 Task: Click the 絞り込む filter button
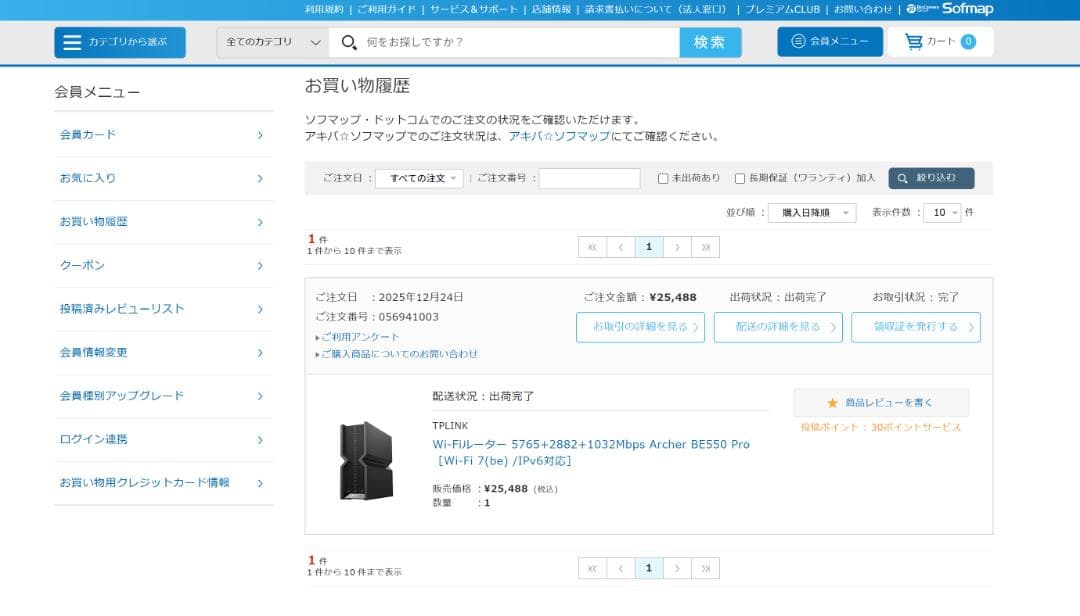pos(931,178)
